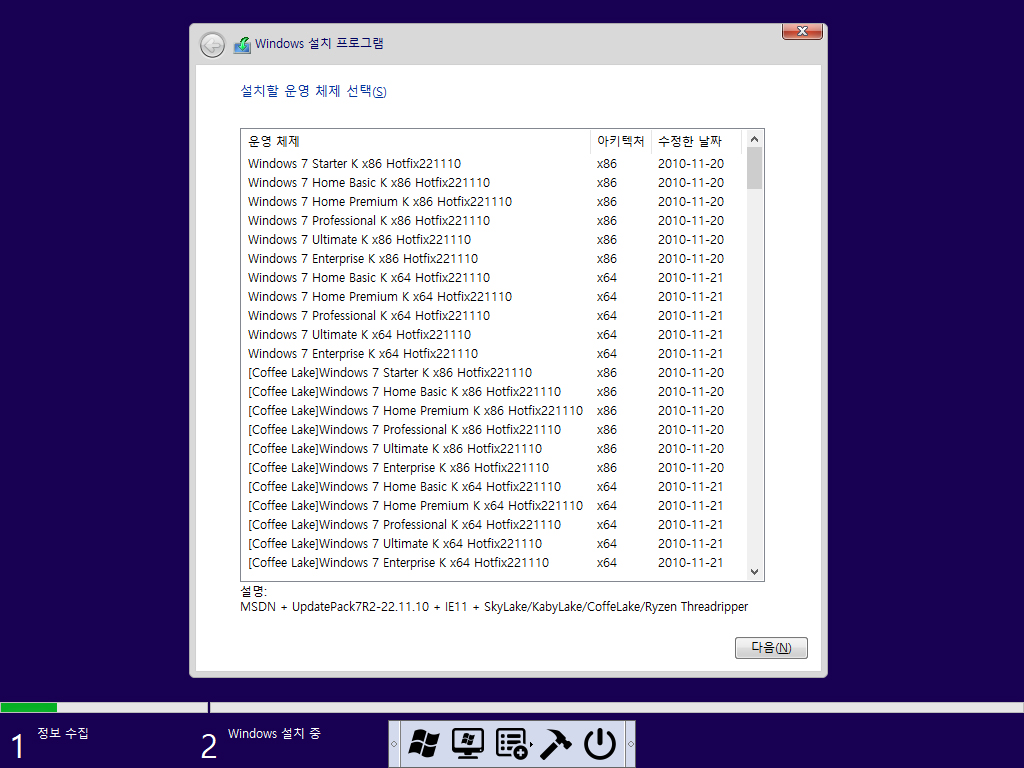Select [Coffee Lake]Windows 7 Home Basic K x86 row

pos(492,391)
